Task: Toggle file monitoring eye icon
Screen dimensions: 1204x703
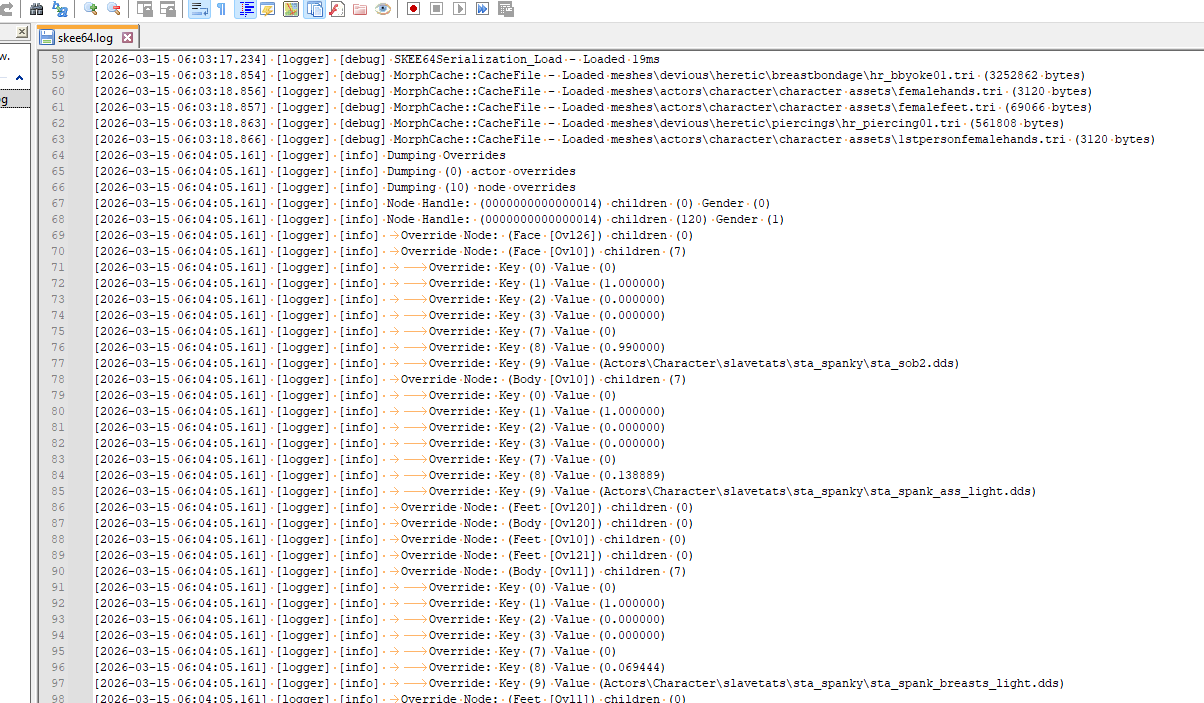Action: (x=383, y=9)
